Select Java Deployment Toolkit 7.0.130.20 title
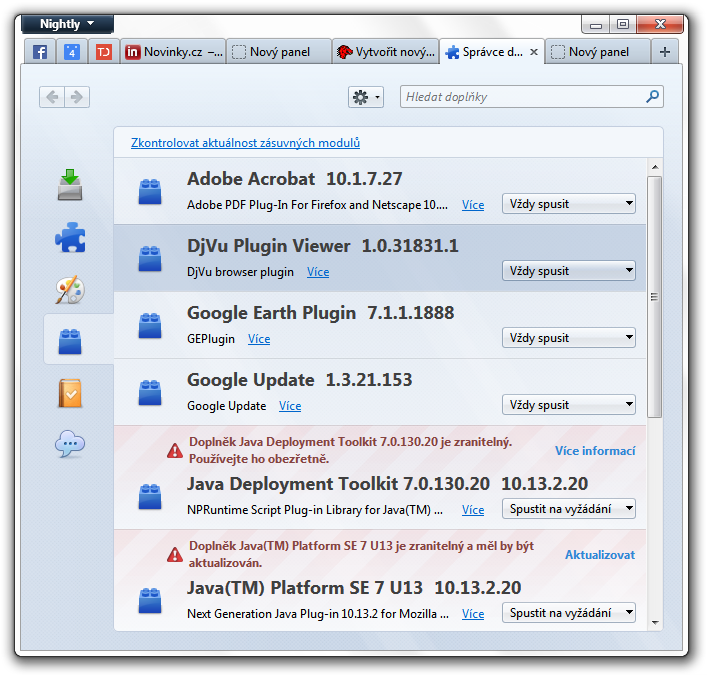 coord(338,484)
